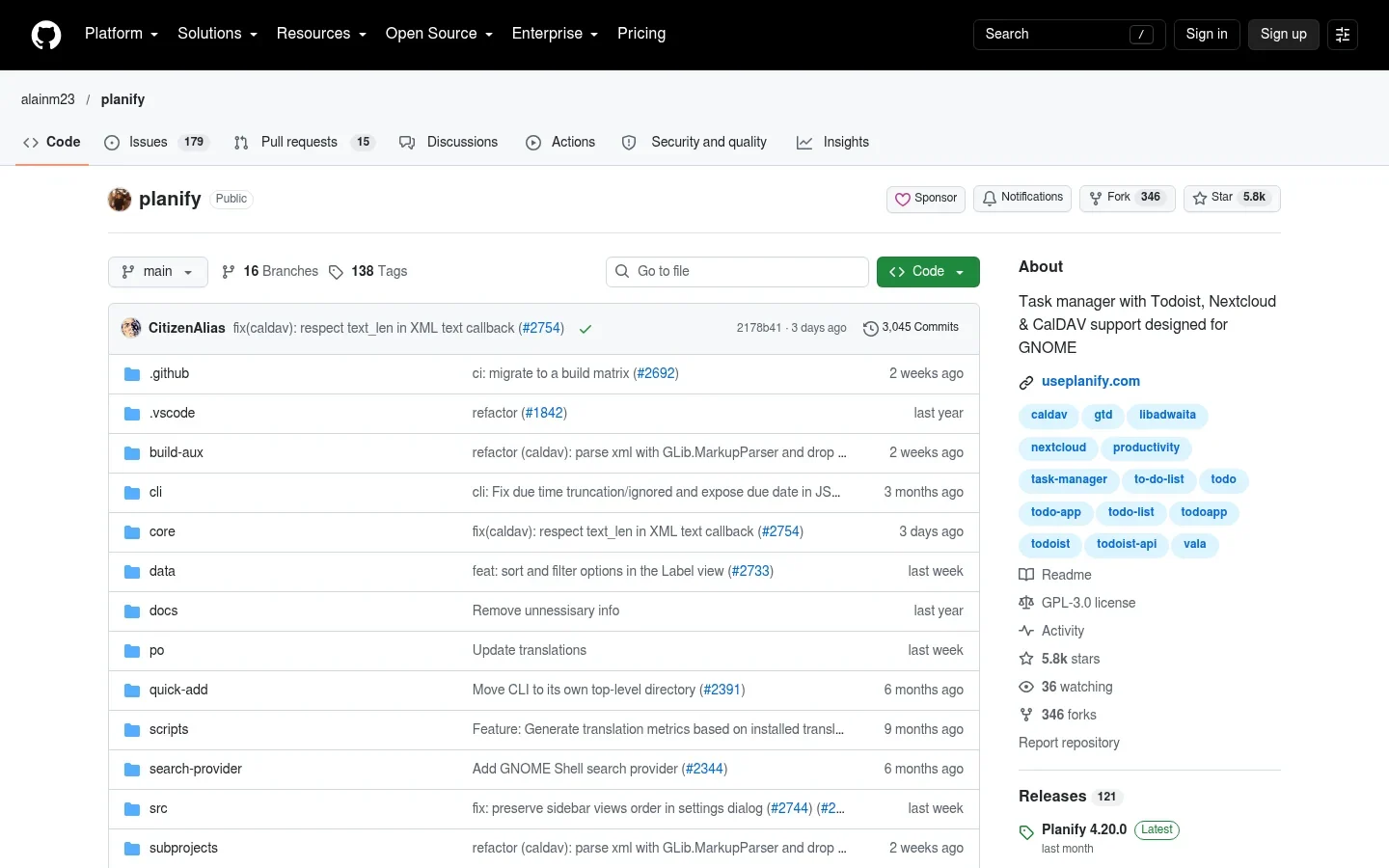Star the planify repository
This screenshot has width=1389, height=868.
coord(1232,198)
